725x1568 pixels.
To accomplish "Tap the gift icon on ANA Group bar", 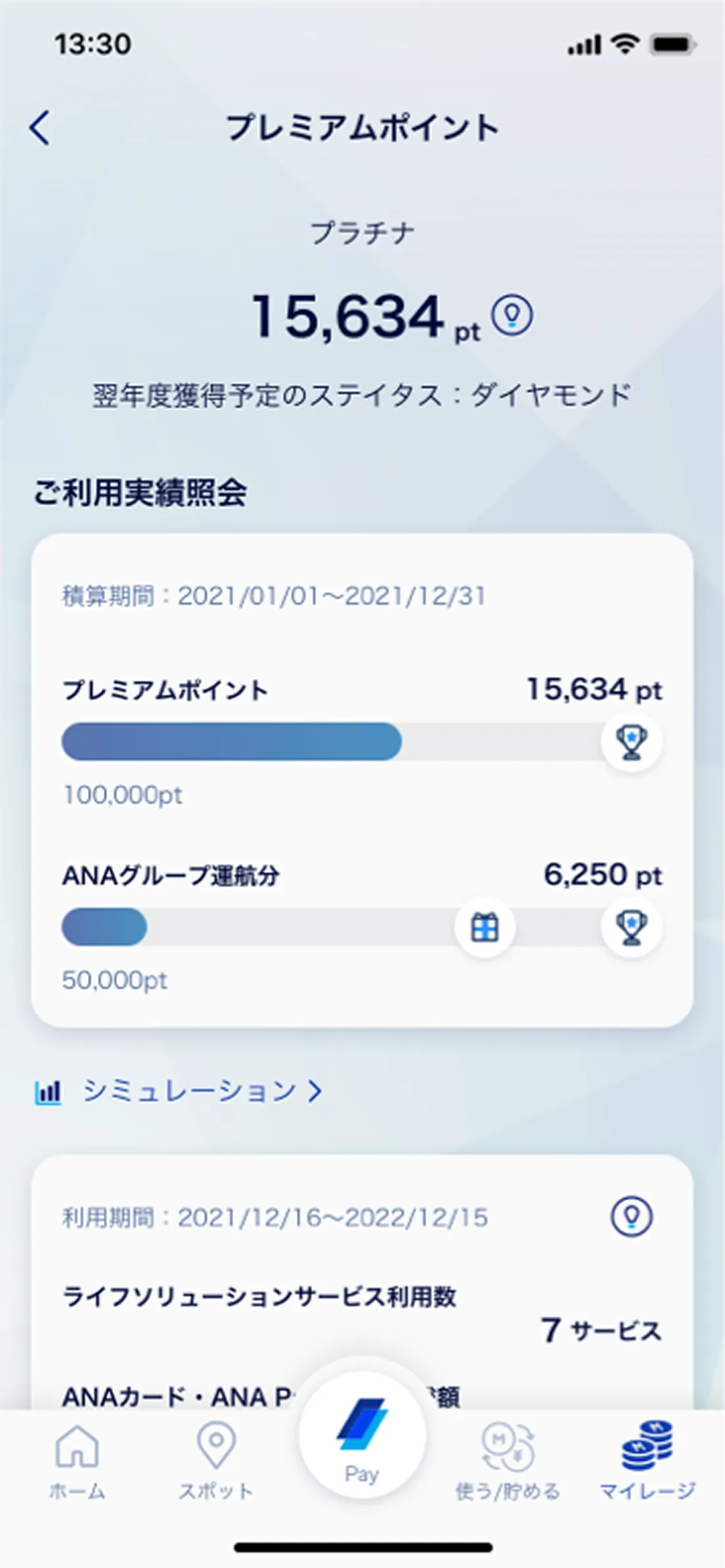I will (x=485, y=927).
